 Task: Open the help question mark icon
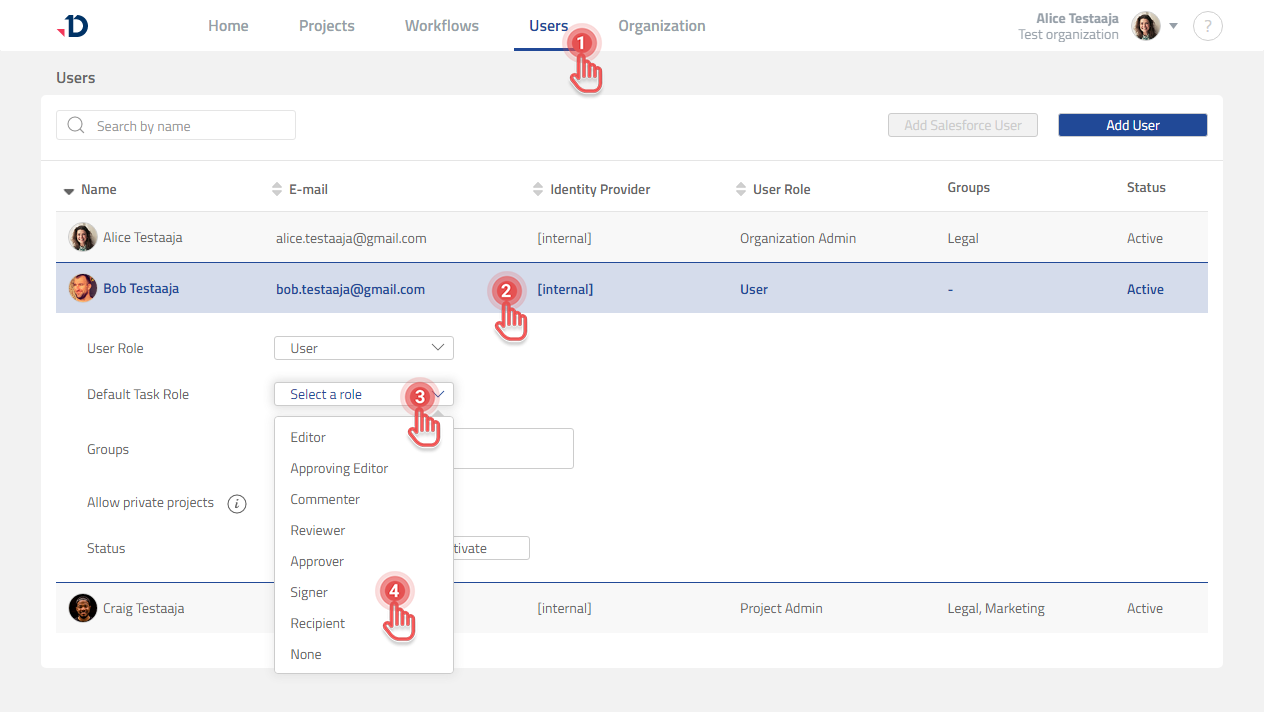(1207, 25)
